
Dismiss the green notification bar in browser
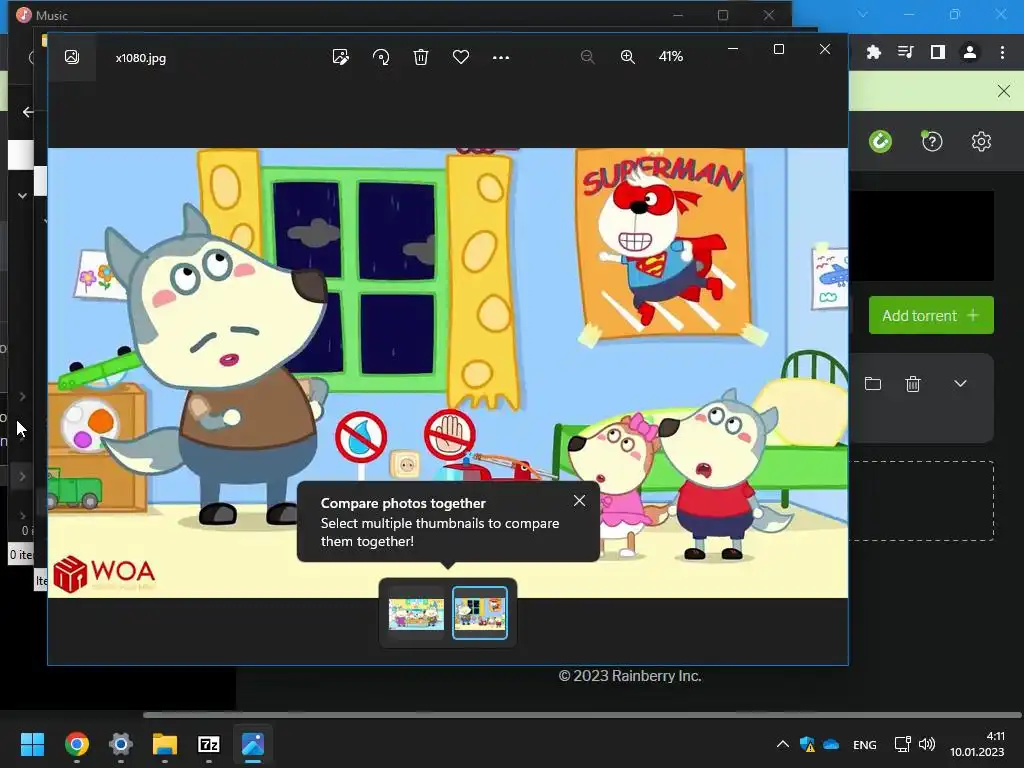1004,91
